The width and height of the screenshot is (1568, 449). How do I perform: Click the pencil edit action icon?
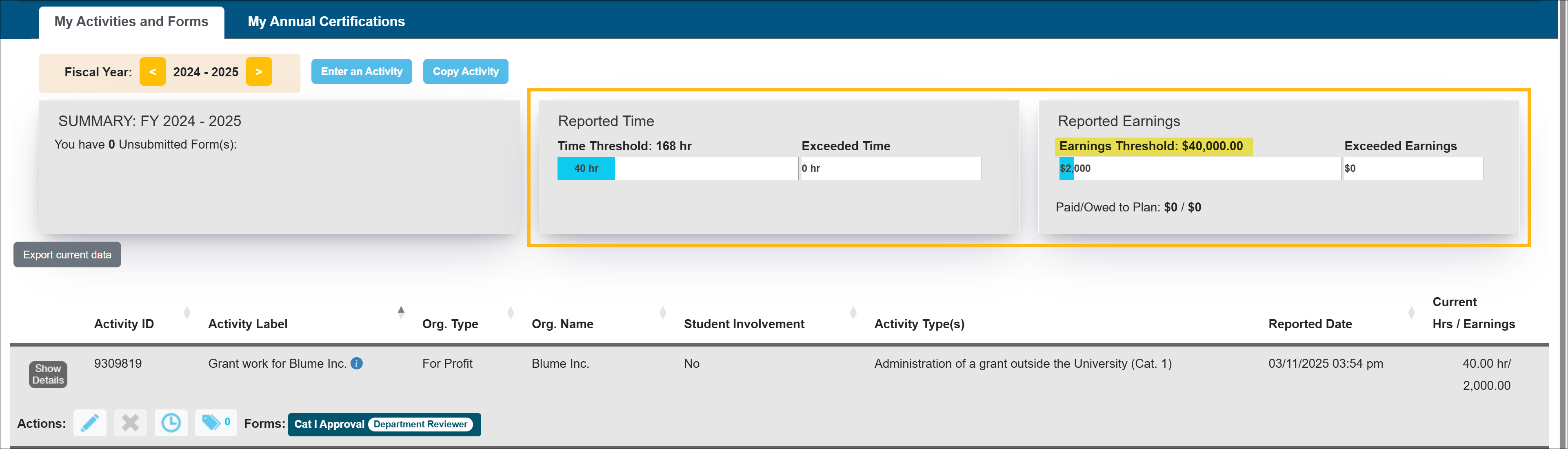pyautogui.click(x=89, y=423)
